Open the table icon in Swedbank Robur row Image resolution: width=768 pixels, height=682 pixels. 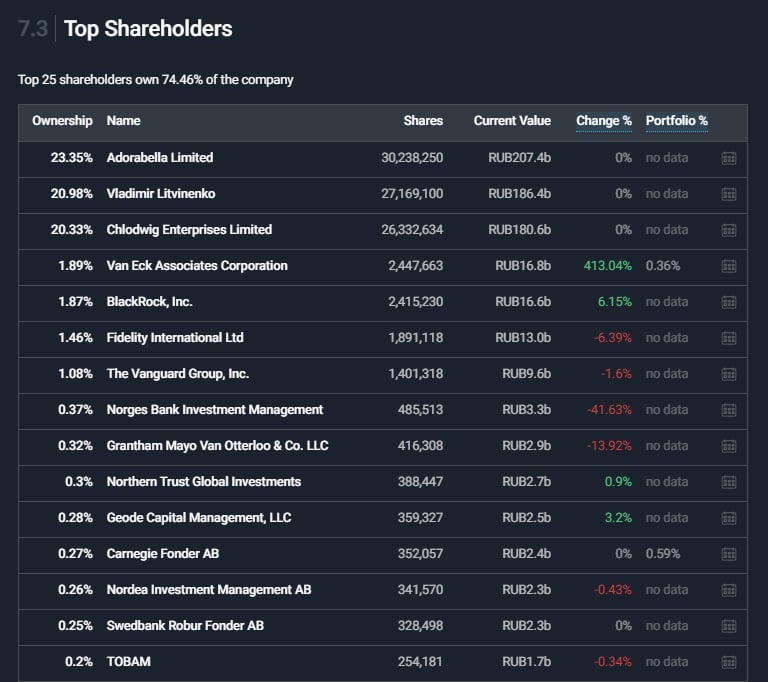pos(729,626)
